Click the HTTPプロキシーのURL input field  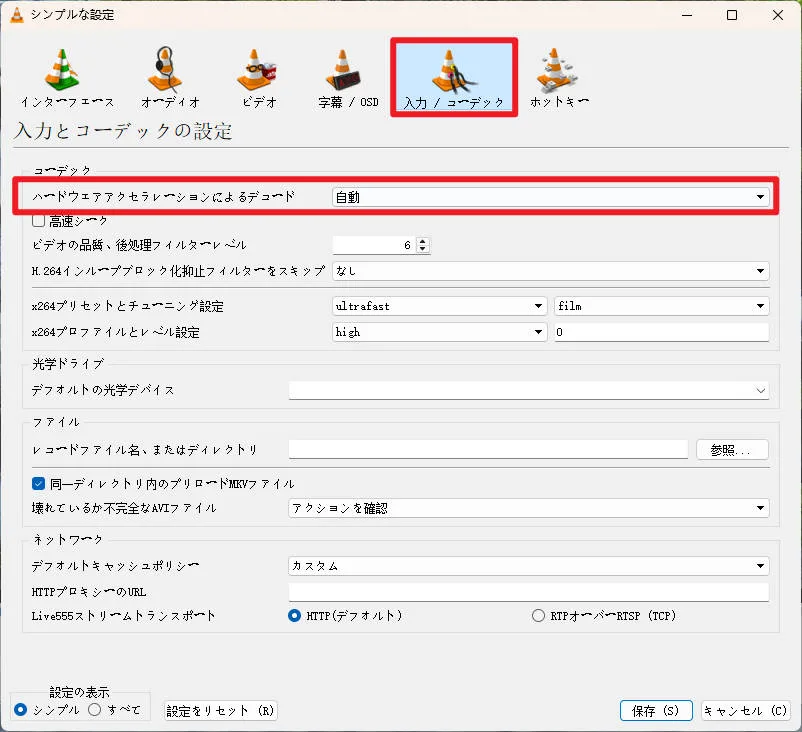click(x=529, y=592)
